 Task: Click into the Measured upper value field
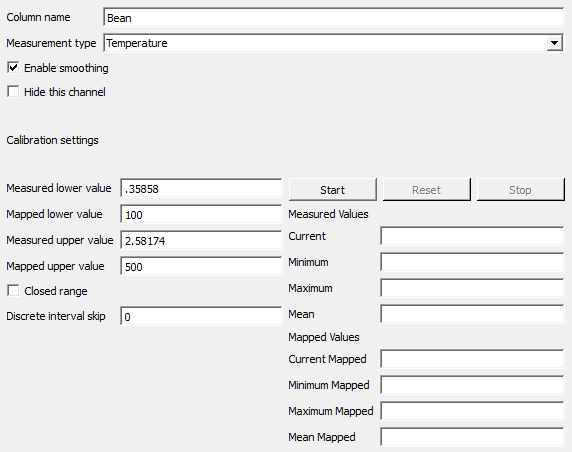[x=201, y=240]
